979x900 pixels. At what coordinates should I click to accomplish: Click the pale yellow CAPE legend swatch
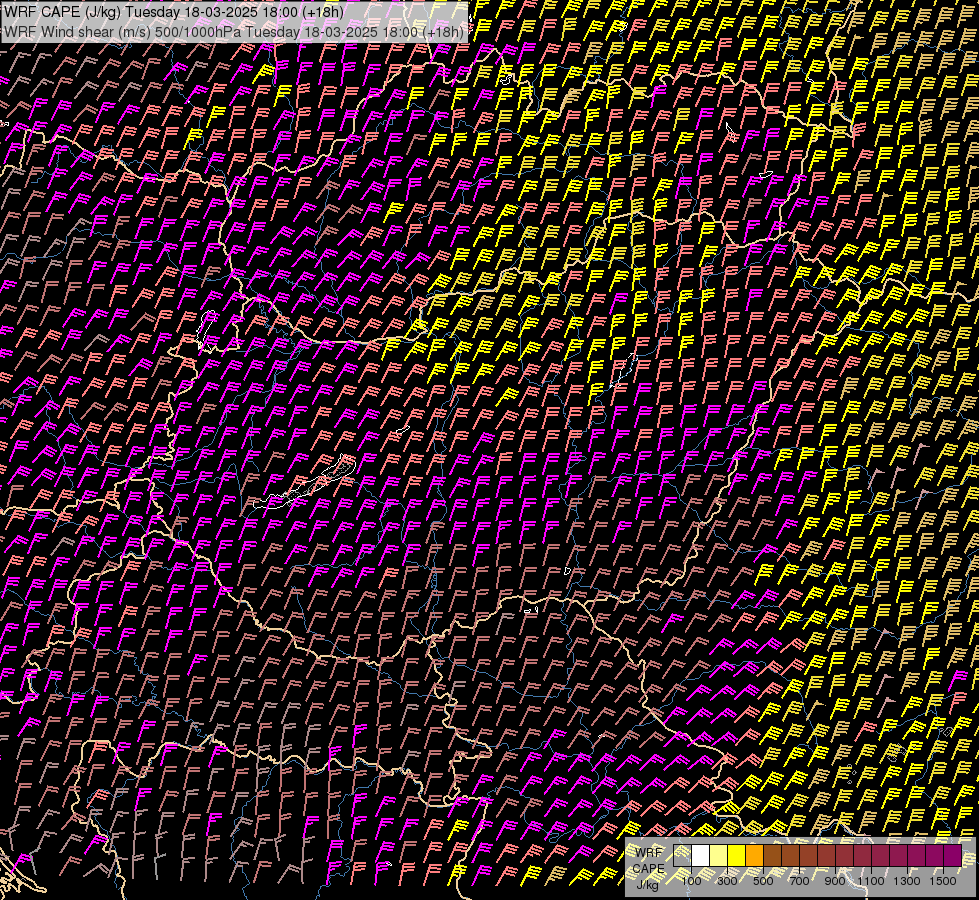[719, 856]
